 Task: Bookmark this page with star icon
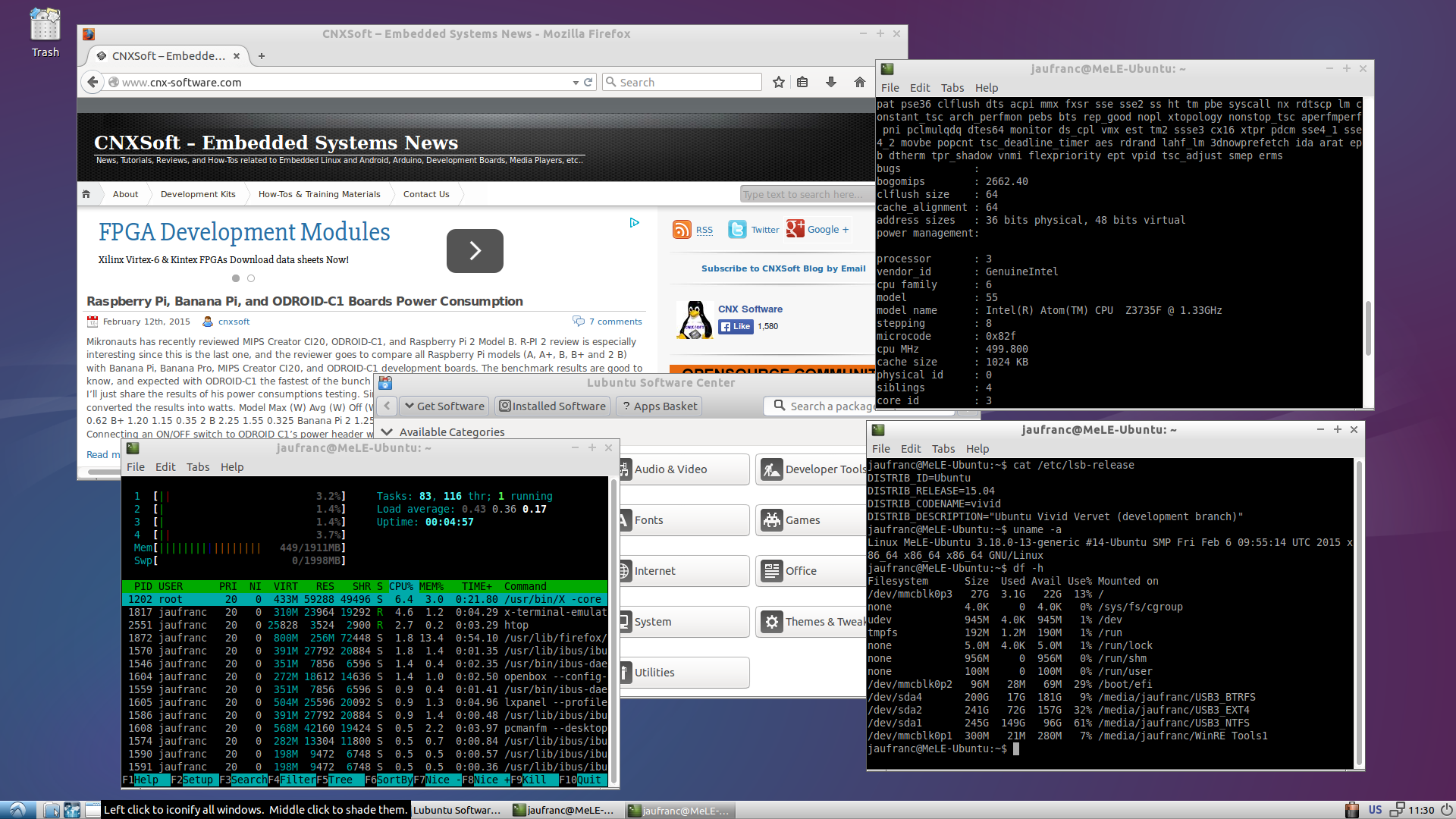(778, 82)
